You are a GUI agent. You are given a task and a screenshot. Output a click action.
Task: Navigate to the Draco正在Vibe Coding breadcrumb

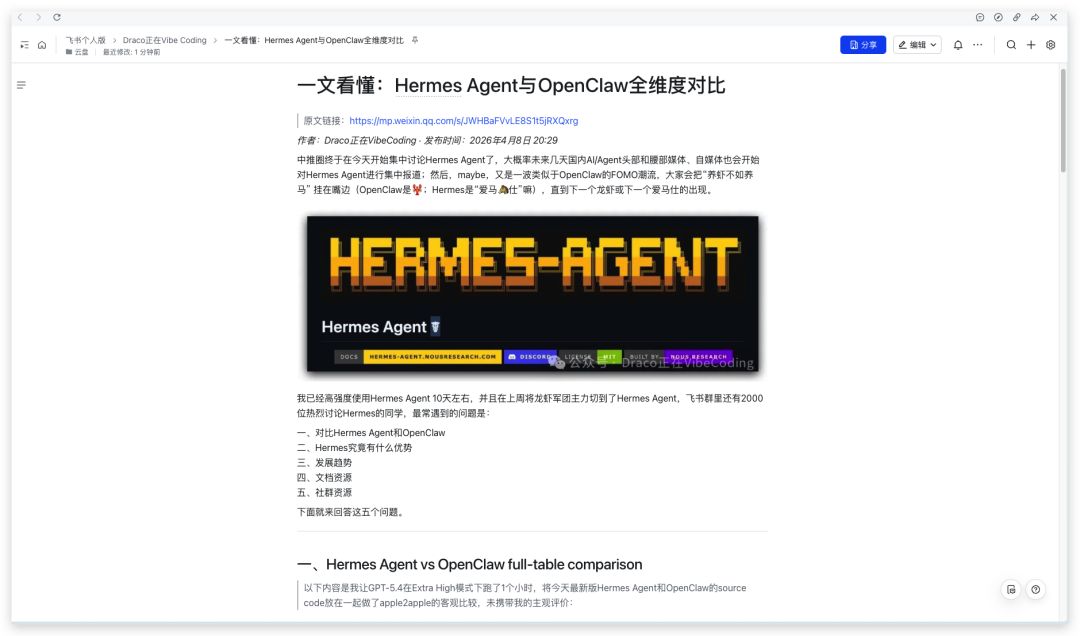coord(164,40)
